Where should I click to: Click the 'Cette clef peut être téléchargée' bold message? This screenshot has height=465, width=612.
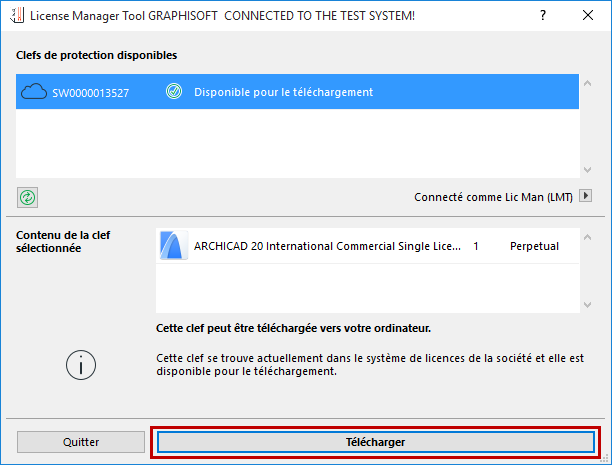pyautogui.click(x=293, y=328)
